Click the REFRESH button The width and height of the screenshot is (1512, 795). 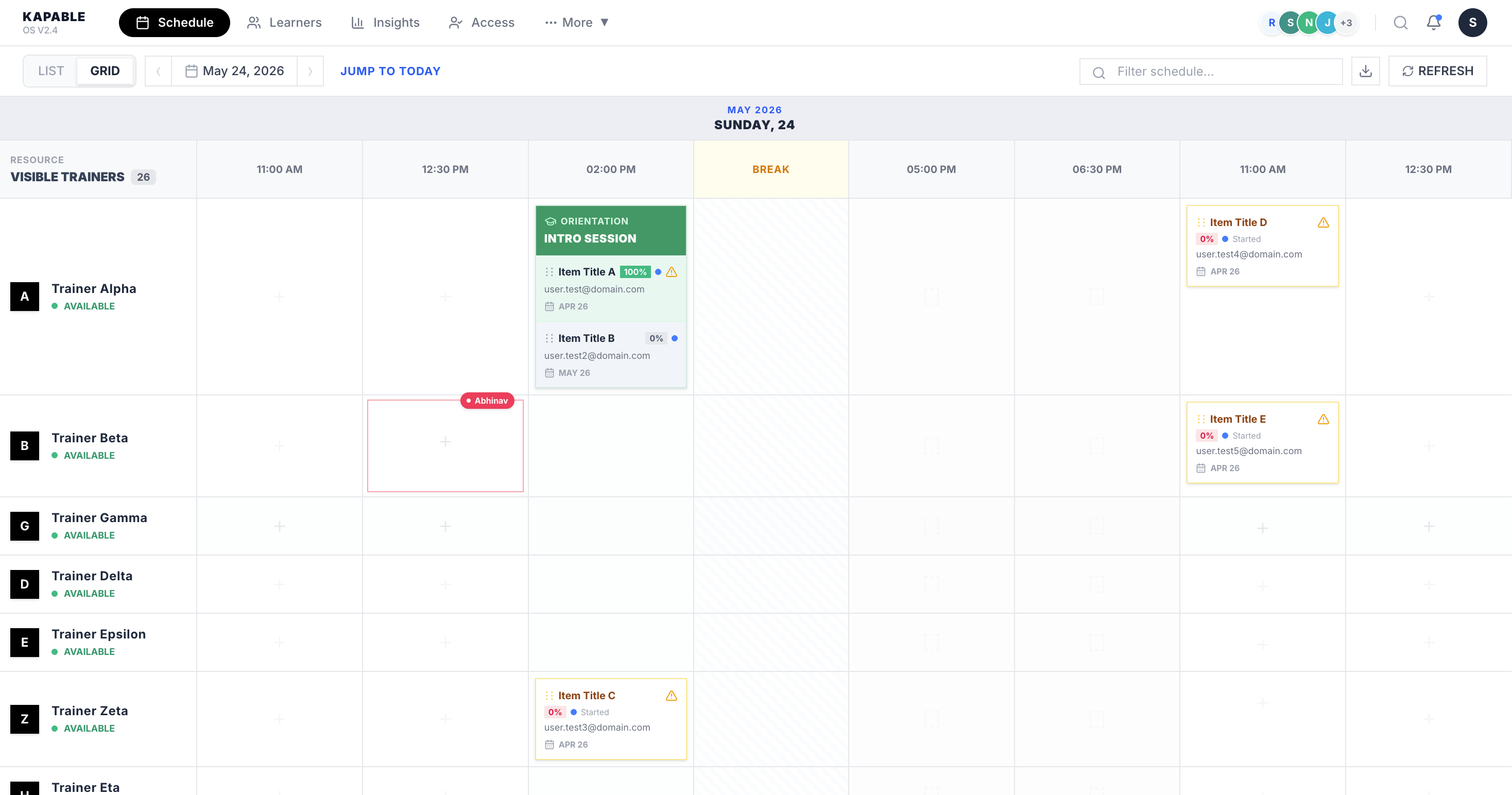tap(1437, 71)
